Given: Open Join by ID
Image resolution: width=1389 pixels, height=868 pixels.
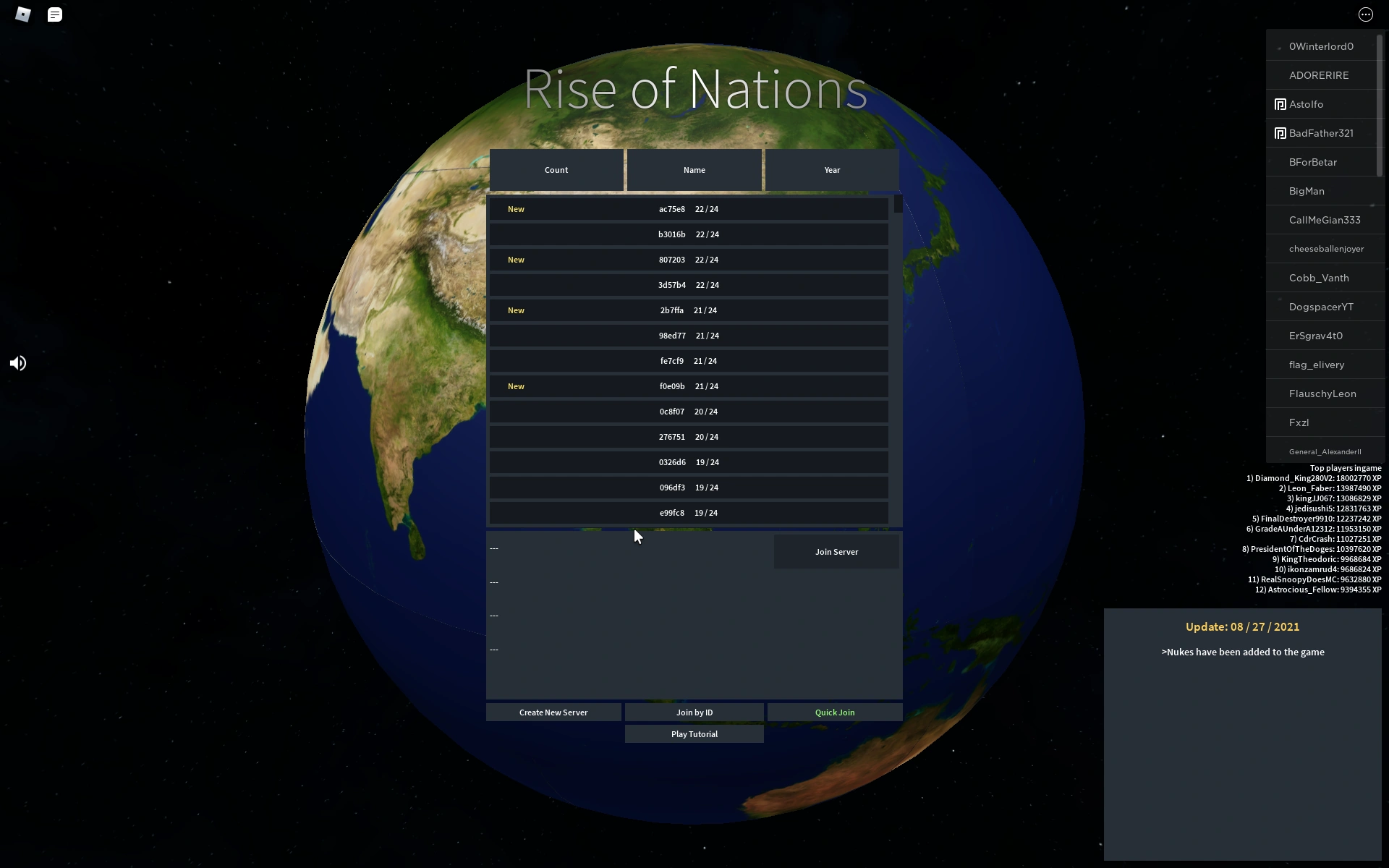Looking at the screenshot, I should (694, 712).
